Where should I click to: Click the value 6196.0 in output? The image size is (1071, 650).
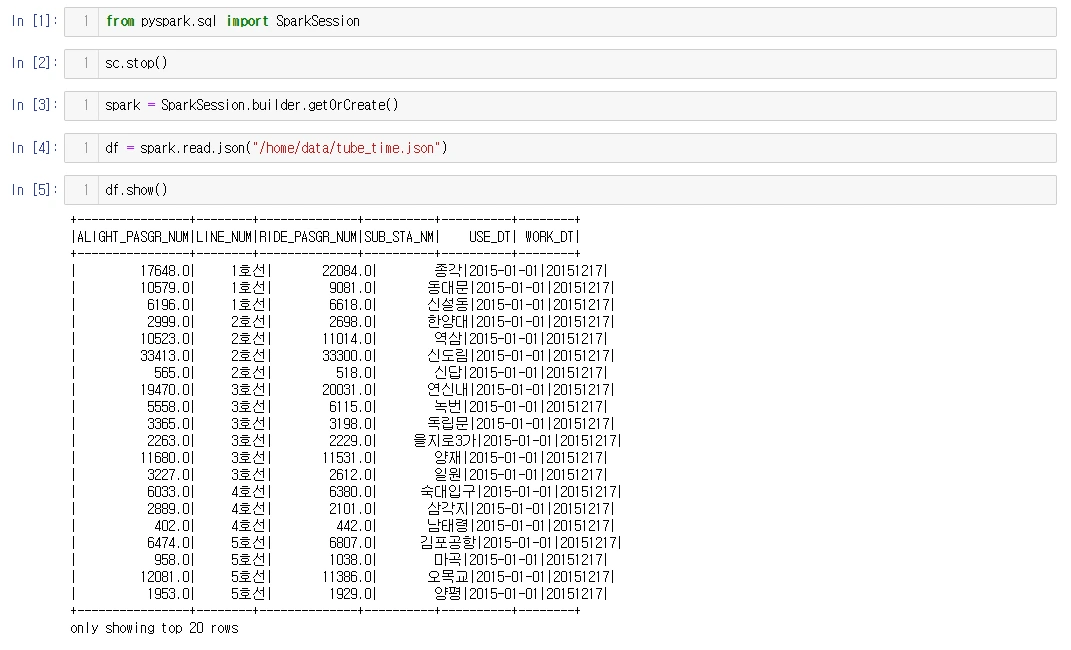(167, 305)
